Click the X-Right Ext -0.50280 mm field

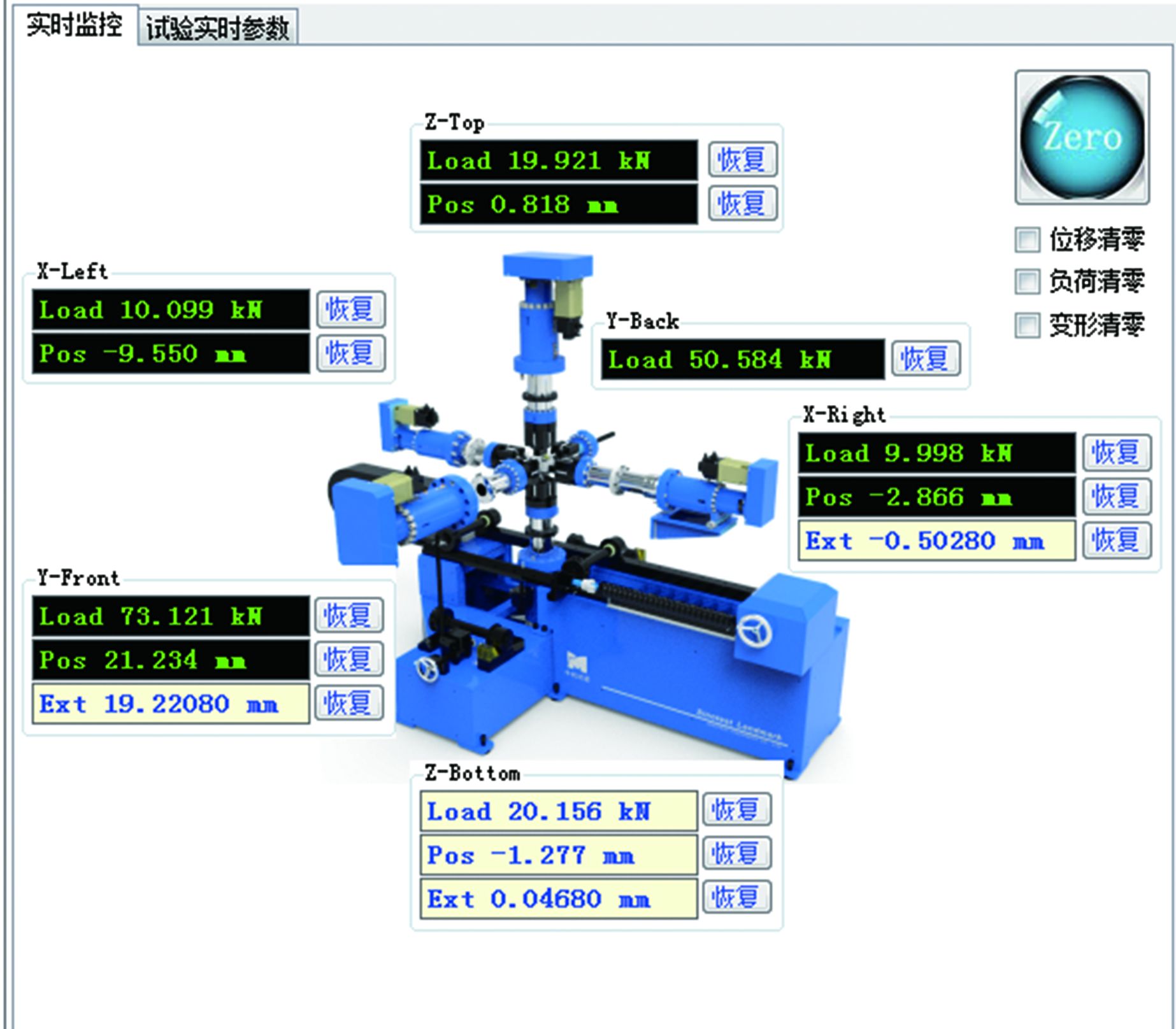937,541
